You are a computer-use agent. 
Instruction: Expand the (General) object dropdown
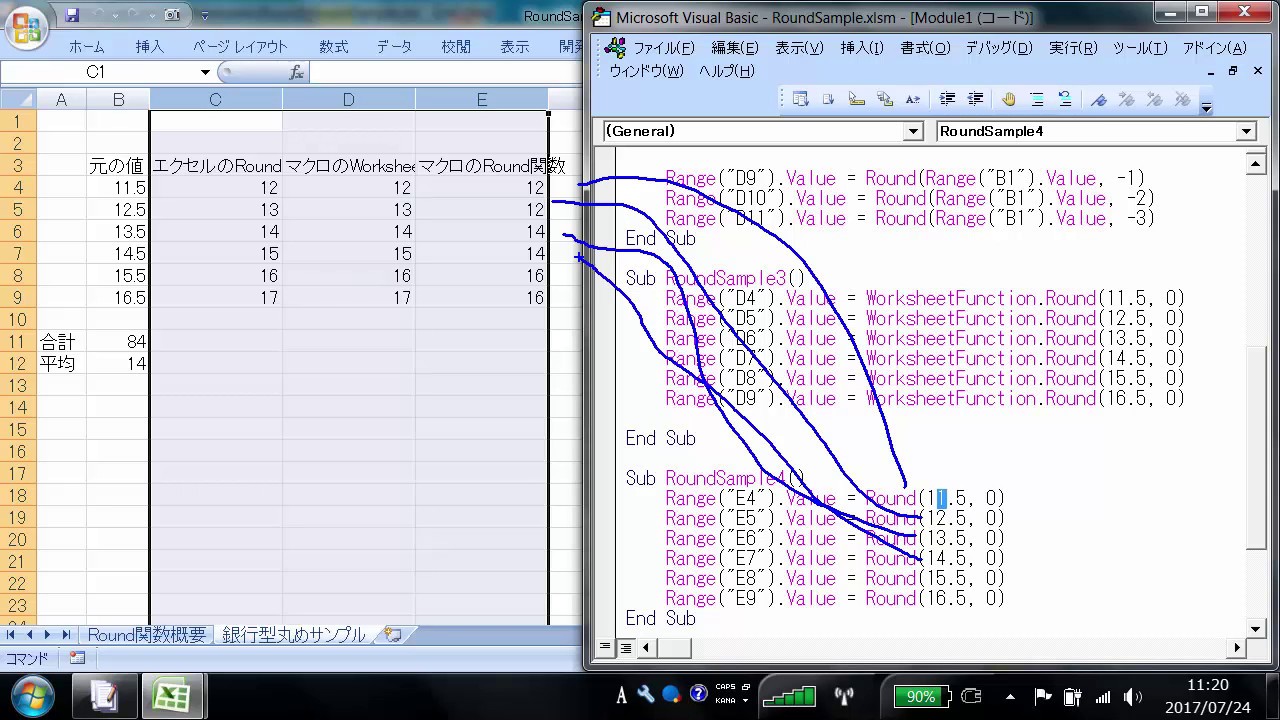point(912,131)
